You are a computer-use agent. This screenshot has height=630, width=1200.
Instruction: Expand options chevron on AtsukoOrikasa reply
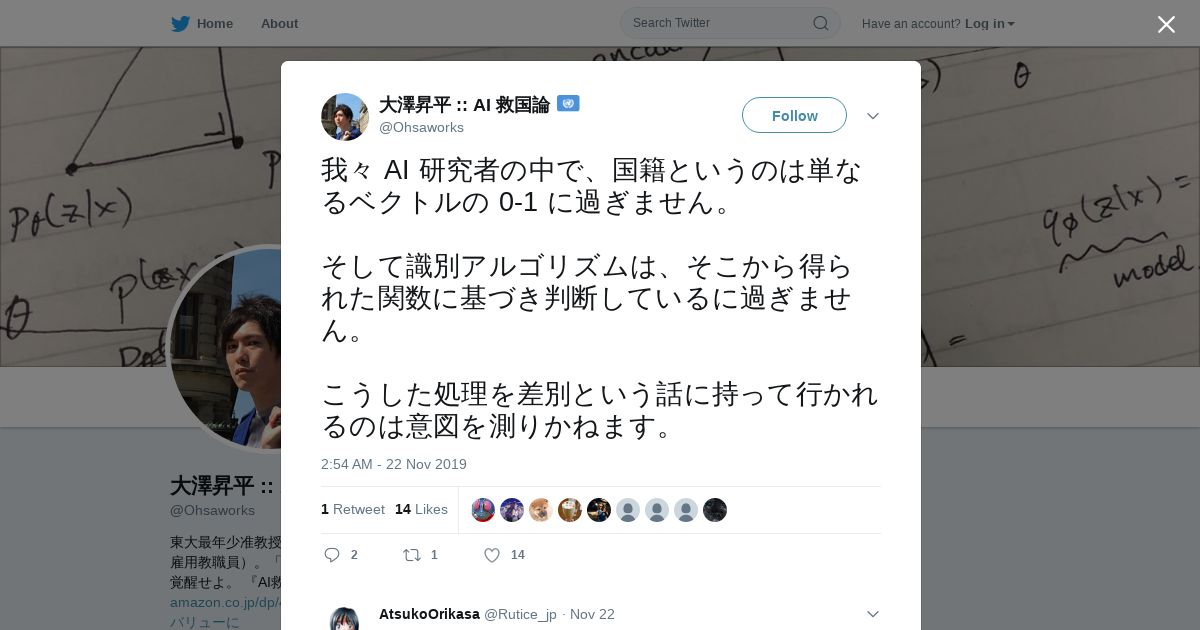point(873,614)
